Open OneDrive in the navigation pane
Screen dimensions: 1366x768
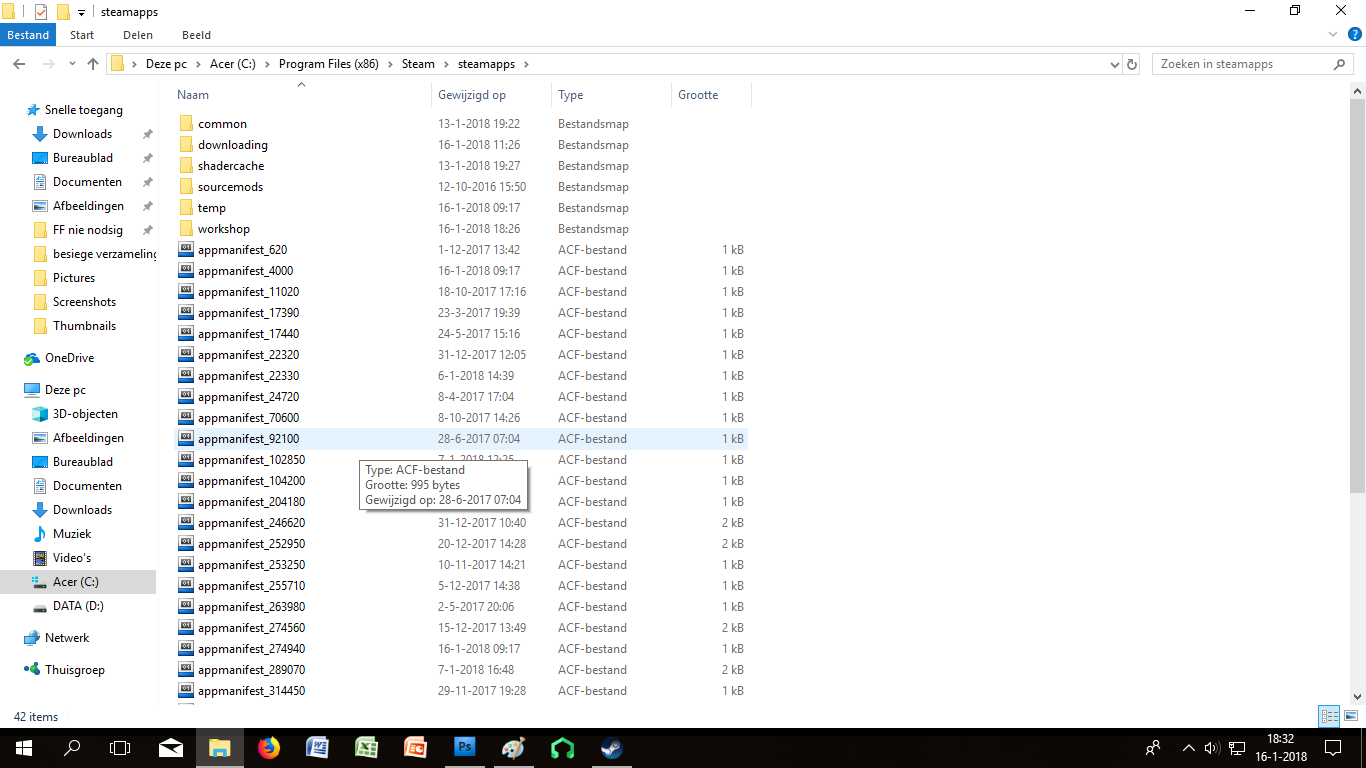[x=69, y=358]
